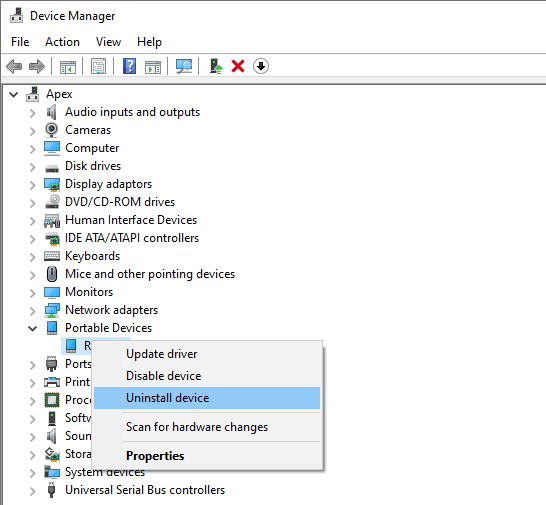Expand the Display adaptors category
This screenshot has width=546, height=505.
(32, 185)
